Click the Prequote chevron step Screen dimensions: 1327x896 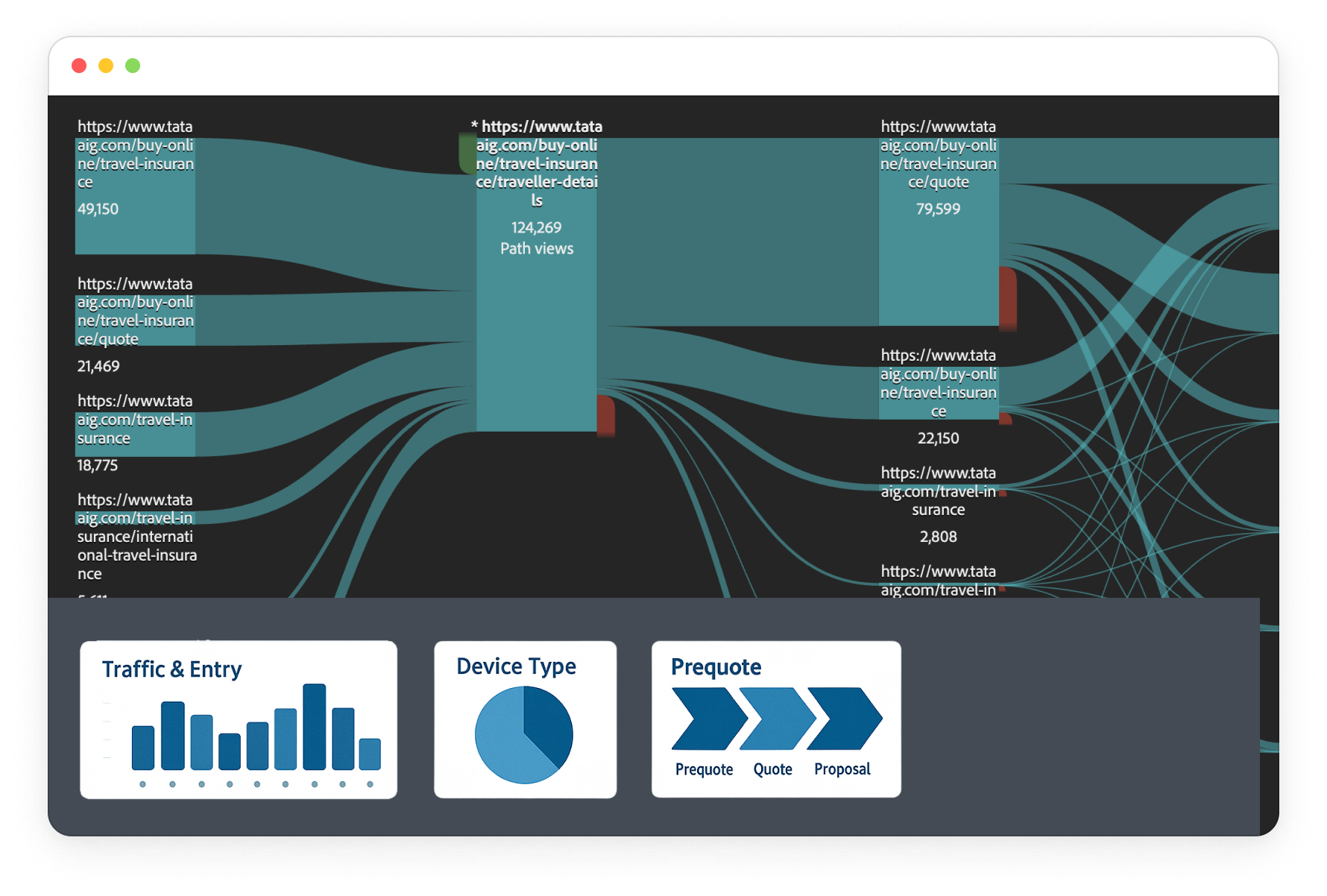(709, 719)
